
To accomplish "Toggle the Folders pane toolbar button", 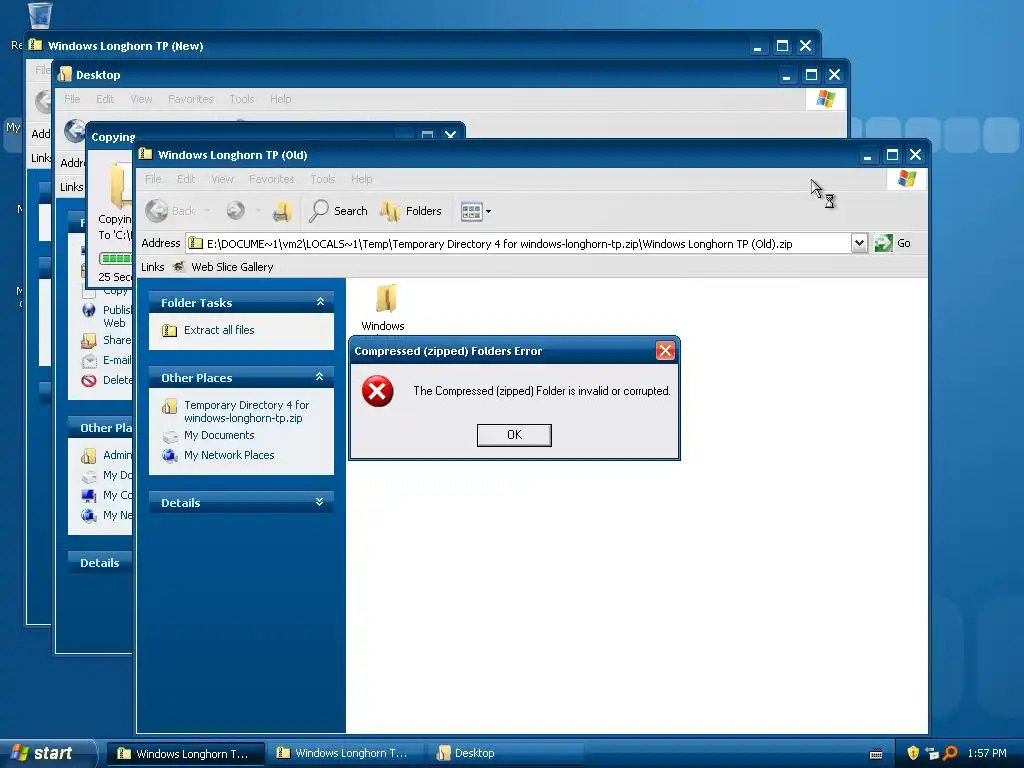I will coord(411,211).
